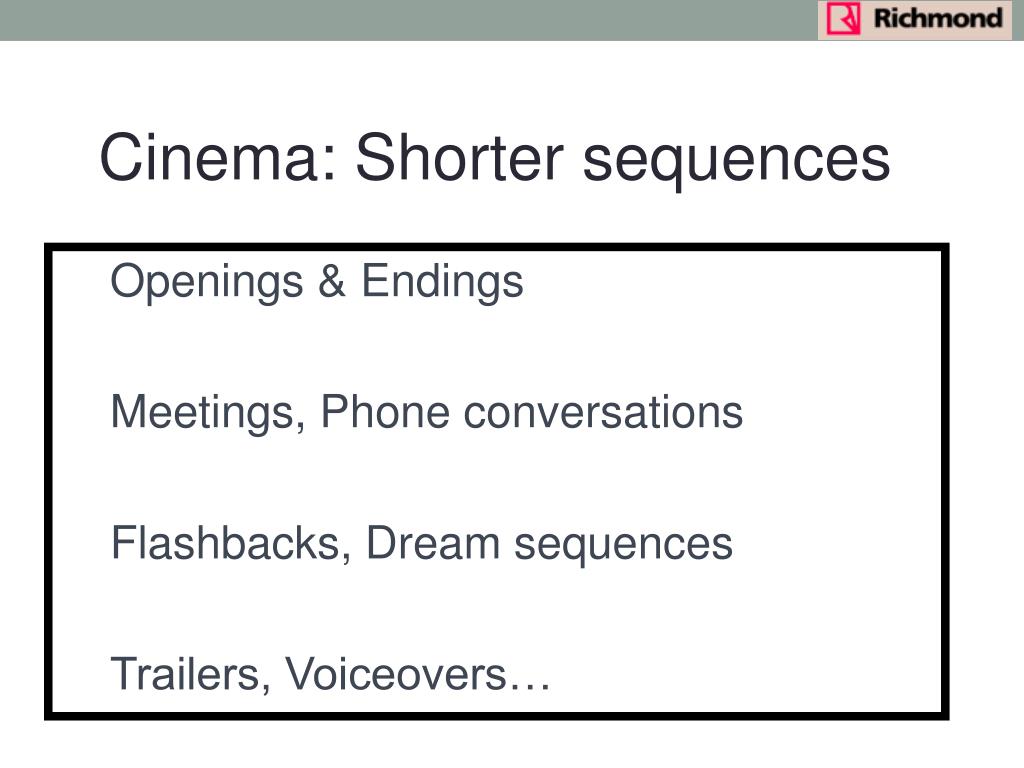Click the word sequences in the title
1024x768 pixels.
[x=736, y=162]
